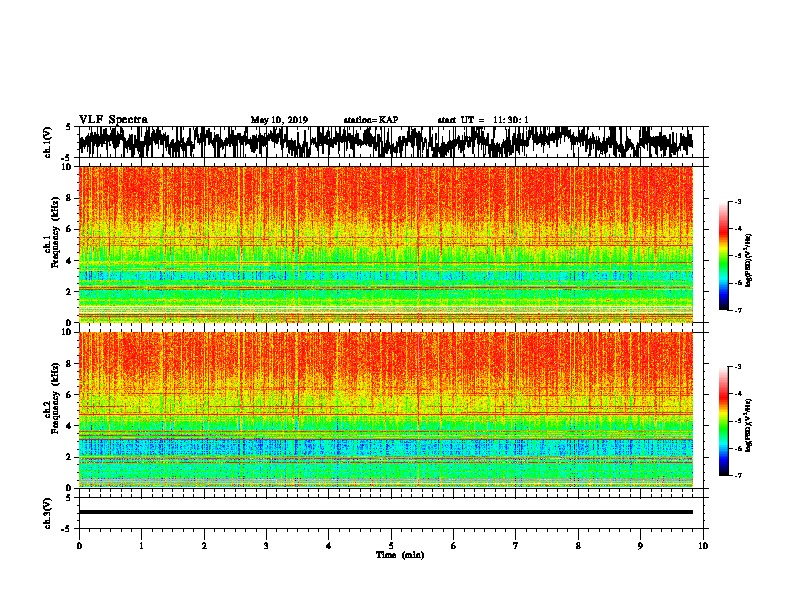Click the upper color scale units label
The image size is (792, 612).
pos(749,261)
